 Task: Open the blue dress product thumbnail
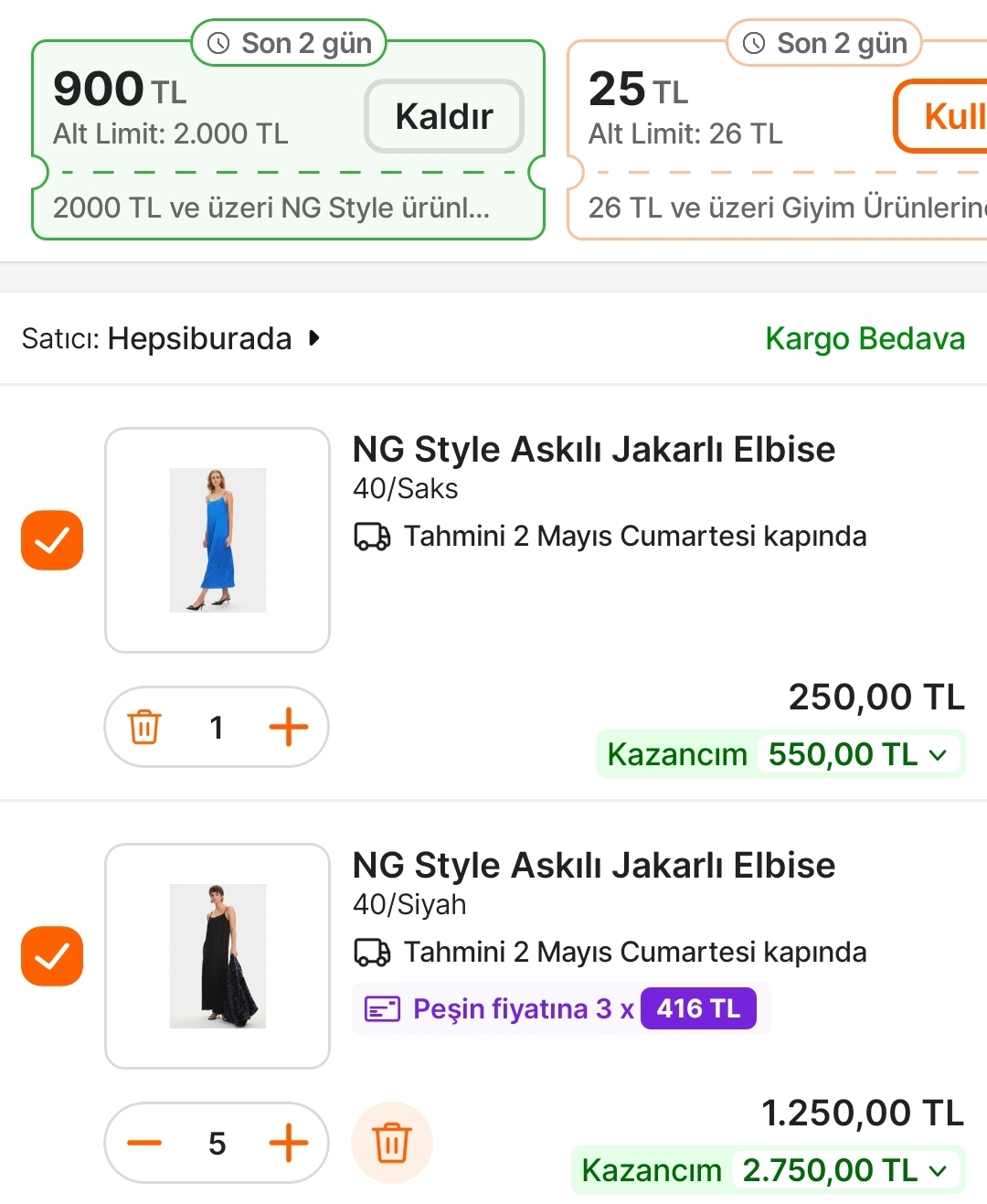click(218, 540)
